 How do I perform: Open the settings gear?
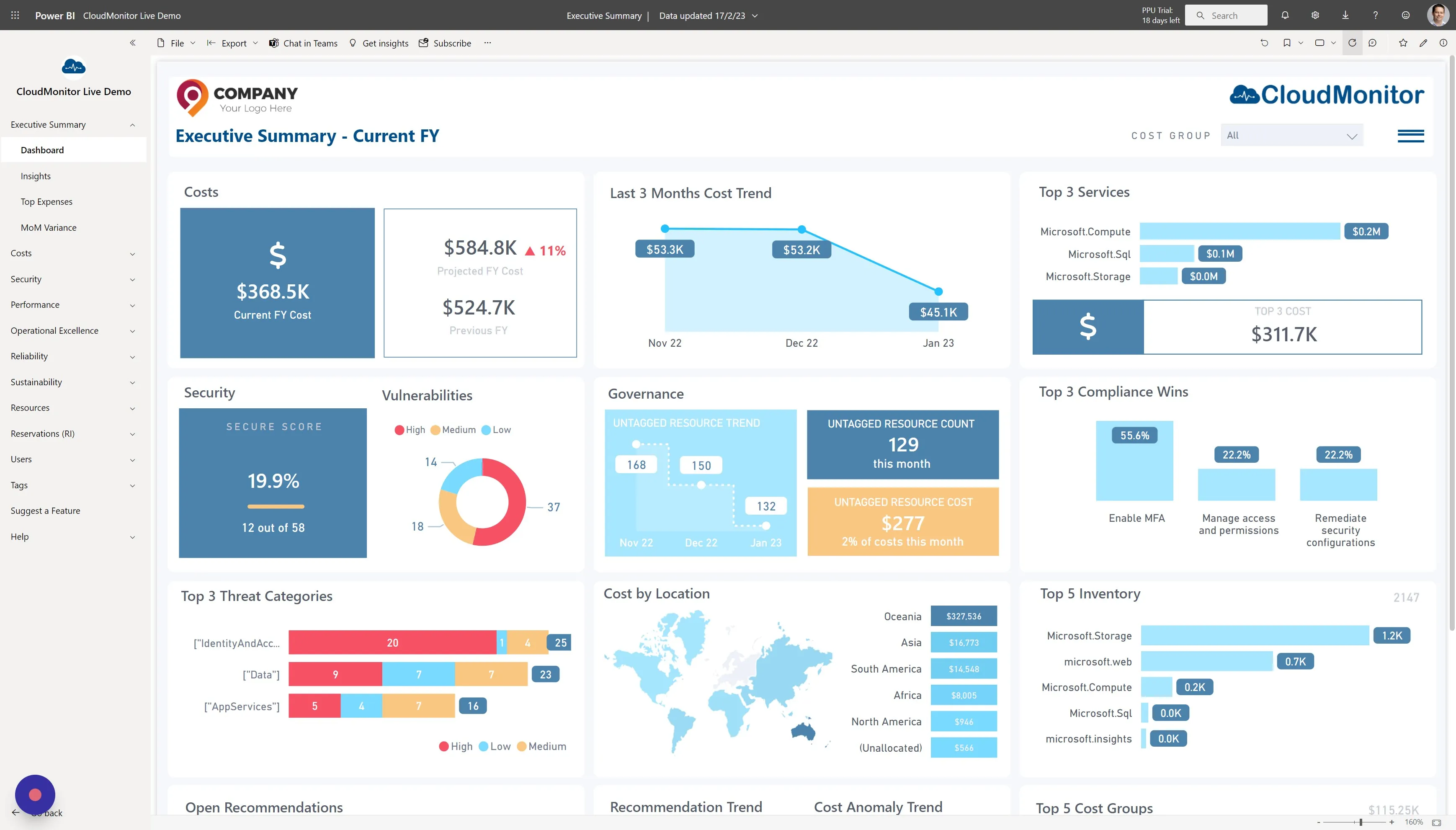point(1315,15)
